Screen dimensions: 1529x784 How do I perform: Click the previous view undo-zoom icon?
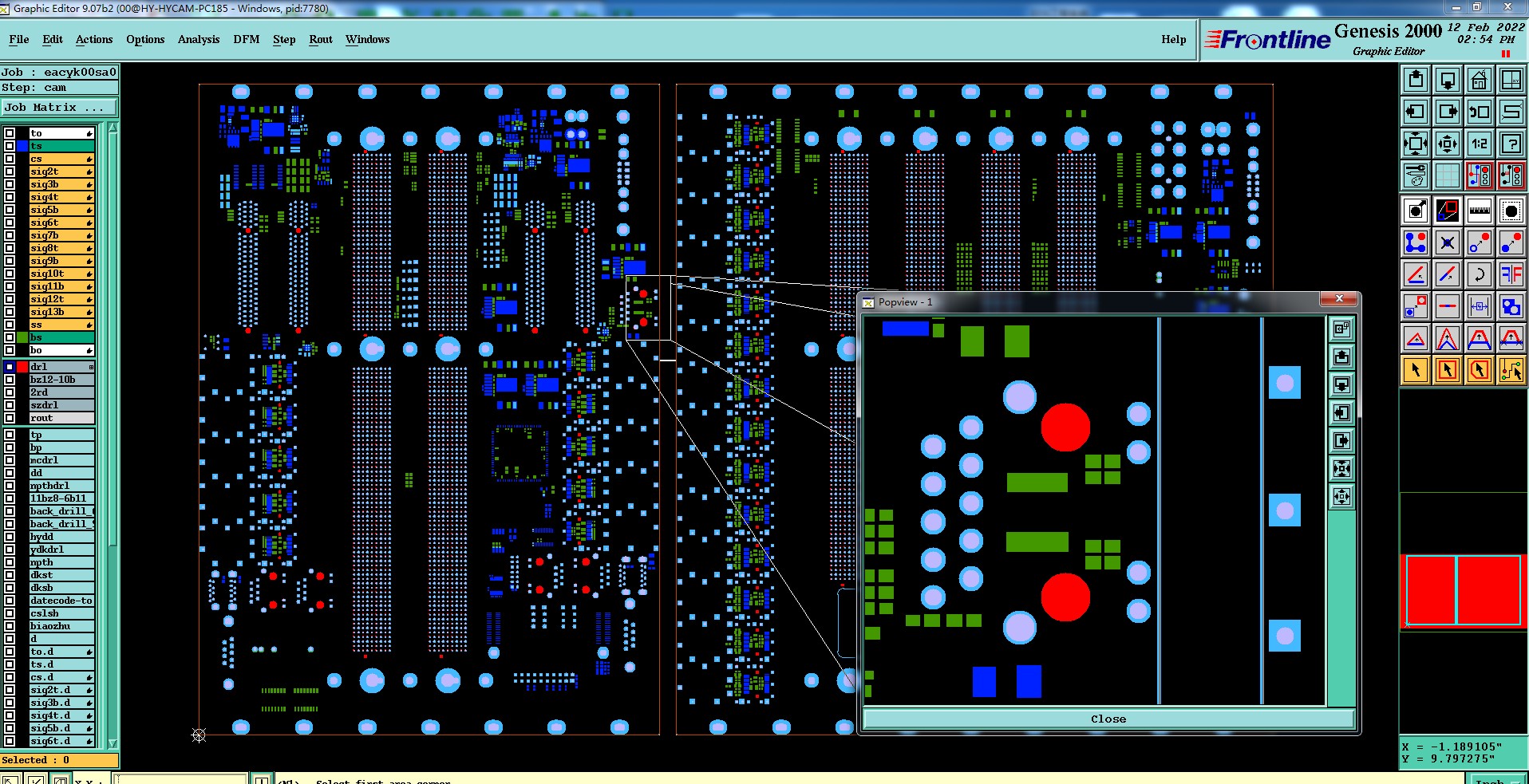pyautogui.click(x=1480, y=112)
